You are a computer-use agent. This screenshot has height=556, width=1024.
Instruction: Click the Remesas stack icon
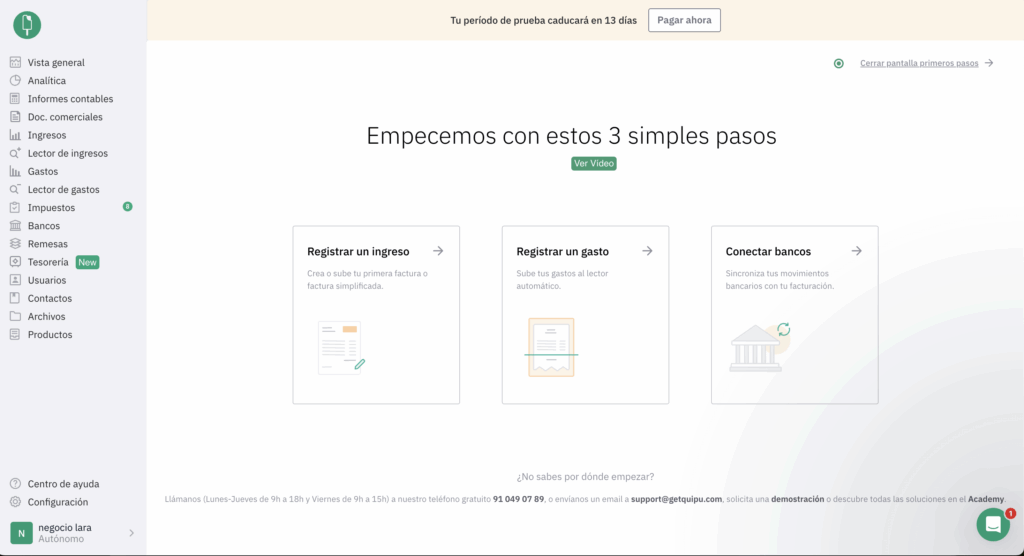[15, 244]
